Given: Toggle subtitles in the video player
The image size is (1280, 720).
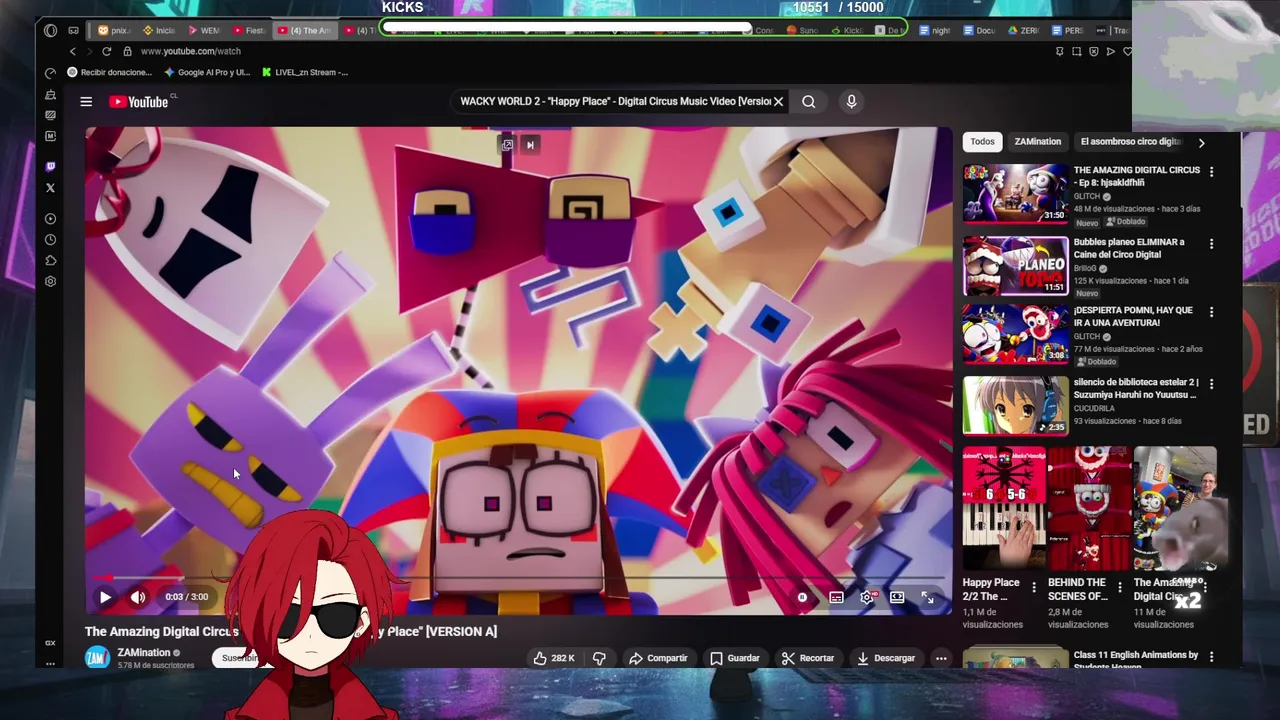Looking at the screenshot, I should pyautogui.click(x=836, y=597).
